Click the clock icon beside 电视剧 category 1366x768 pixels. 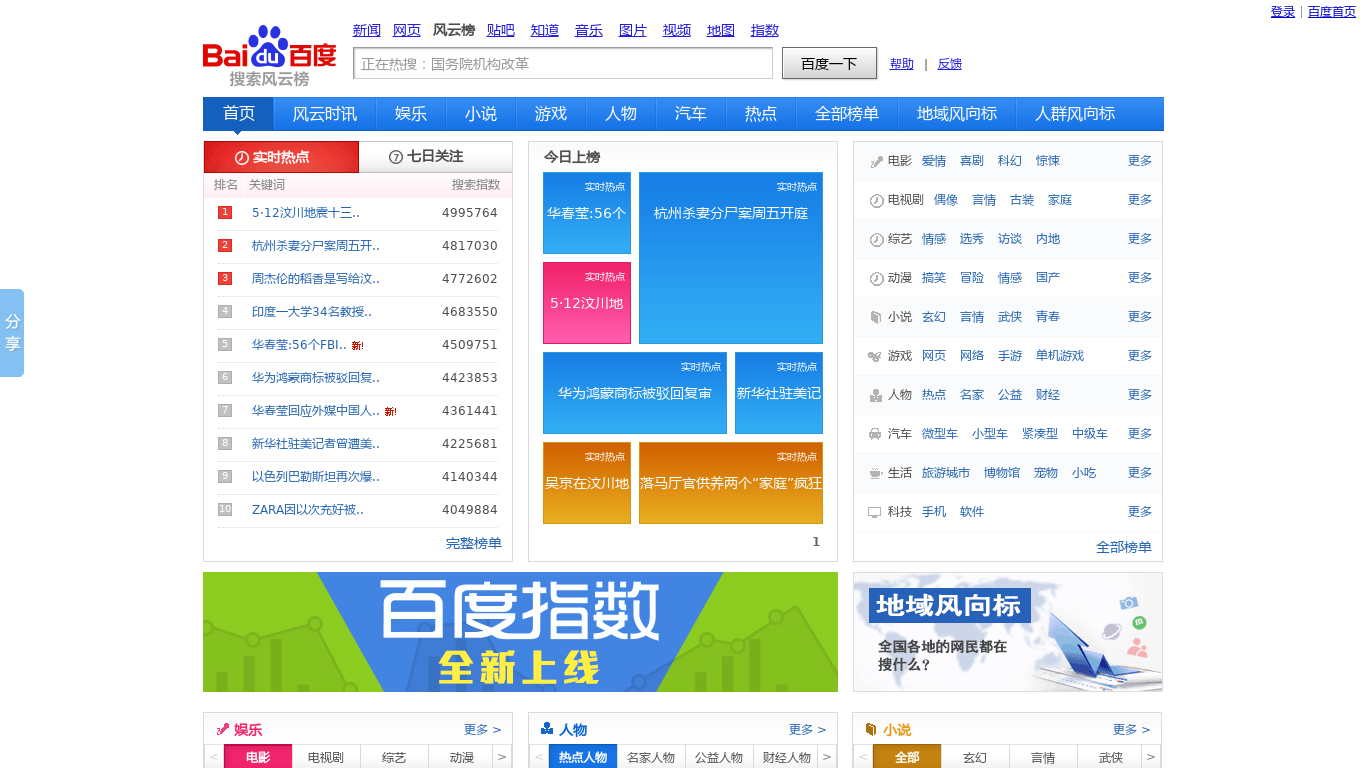click(x=876, y=200)
